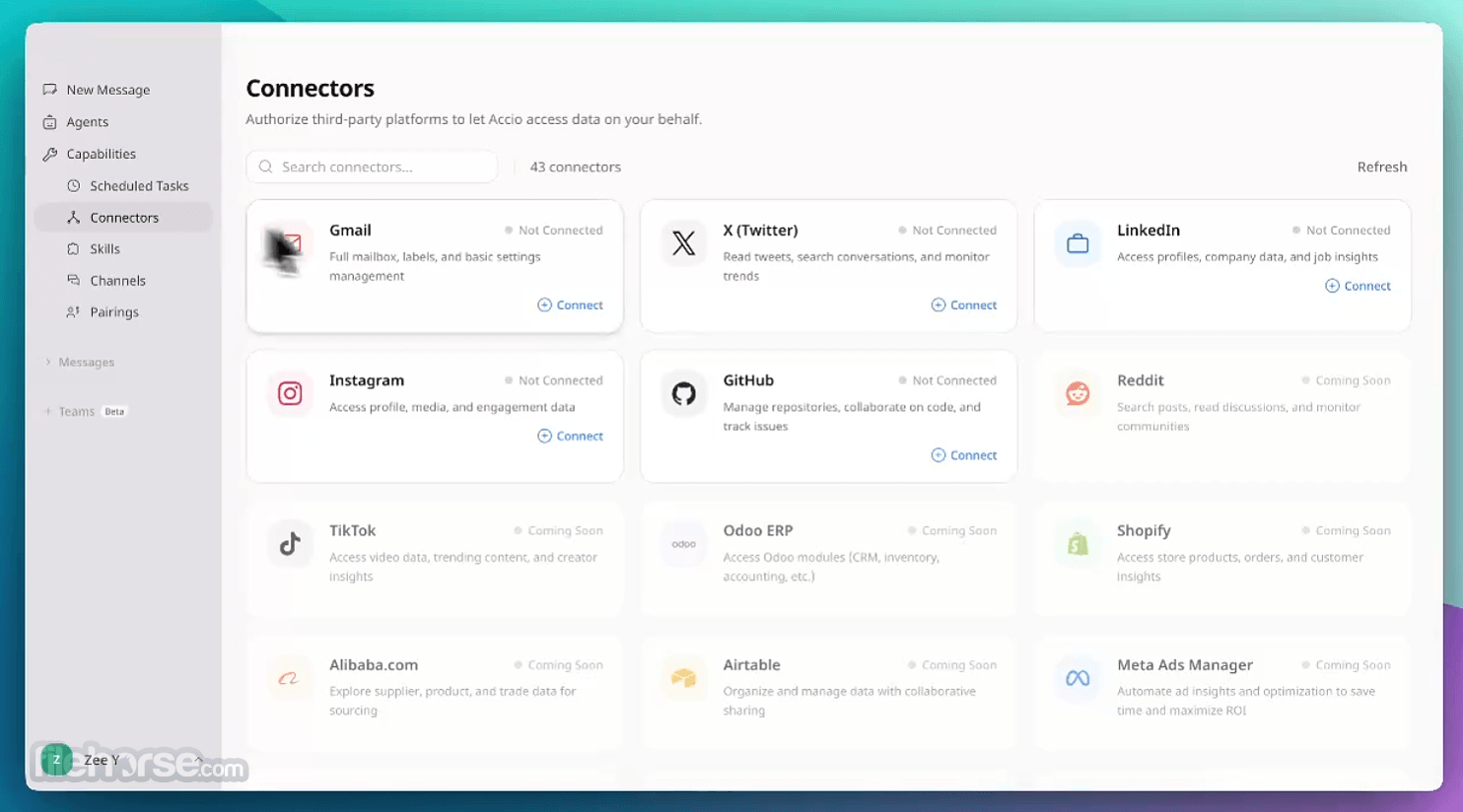Open the Skills page
Image resolution: width=1463 pixels, height=812 pixels.
coord(123,249)
